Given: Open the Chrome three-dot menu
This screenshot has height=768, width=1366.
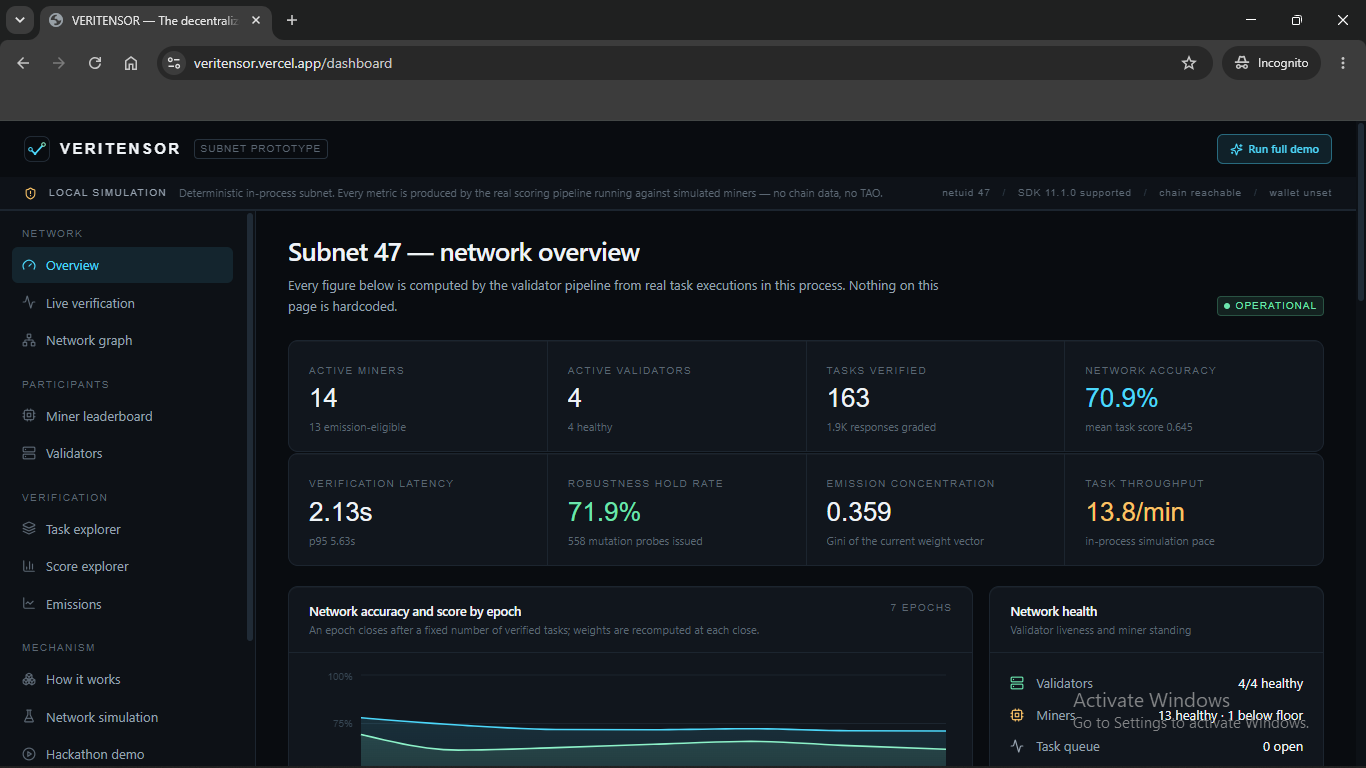Looking at the screenshot, I should [x=1343, y=63].
